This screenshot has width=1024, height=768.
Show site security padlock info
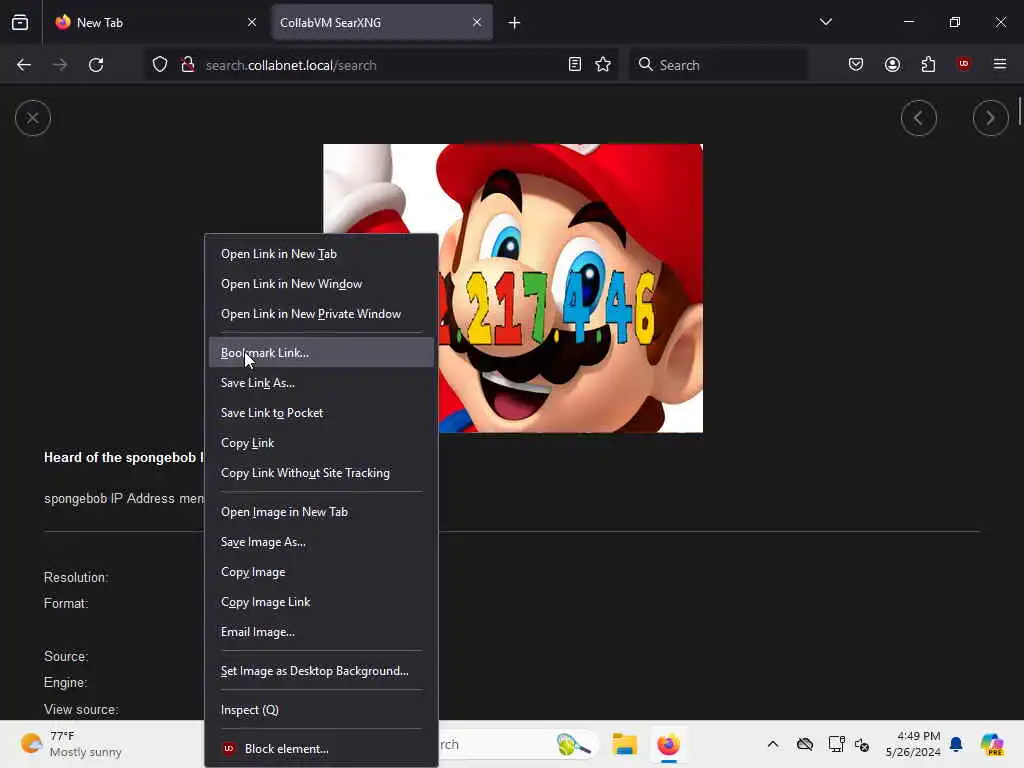[x=188, y=65]
